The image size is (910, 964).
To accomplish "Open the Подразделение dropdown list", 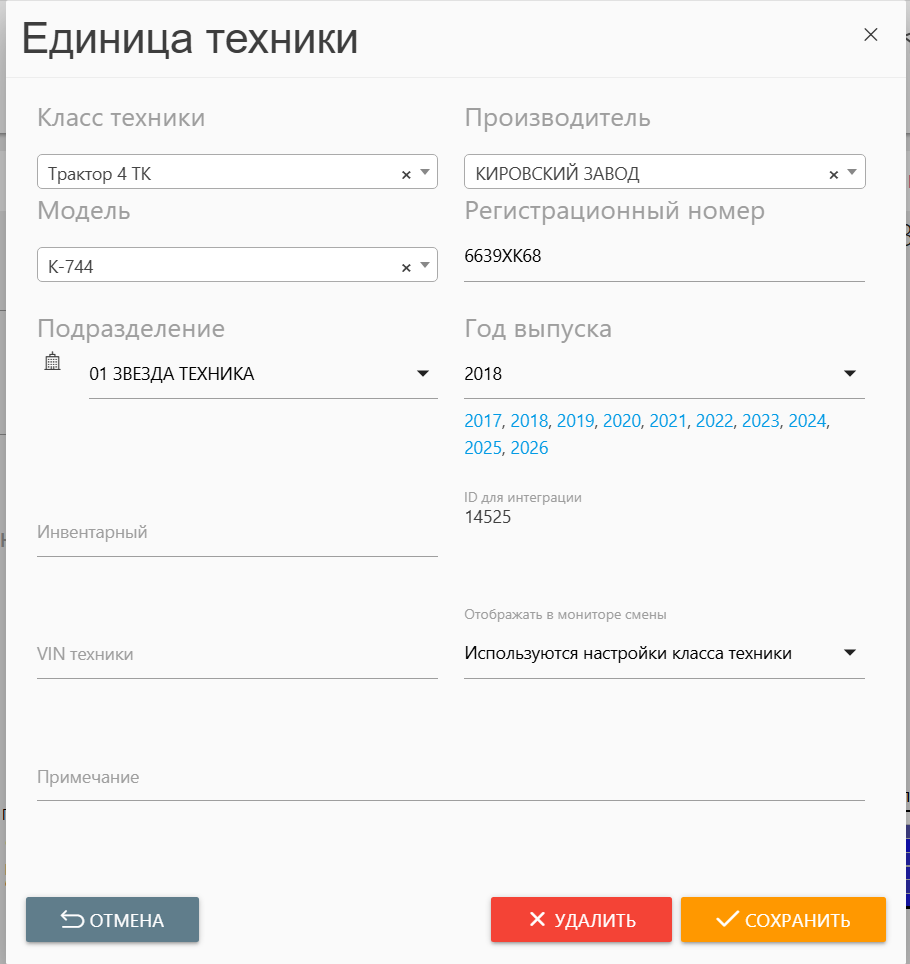I will click(422, 374).
